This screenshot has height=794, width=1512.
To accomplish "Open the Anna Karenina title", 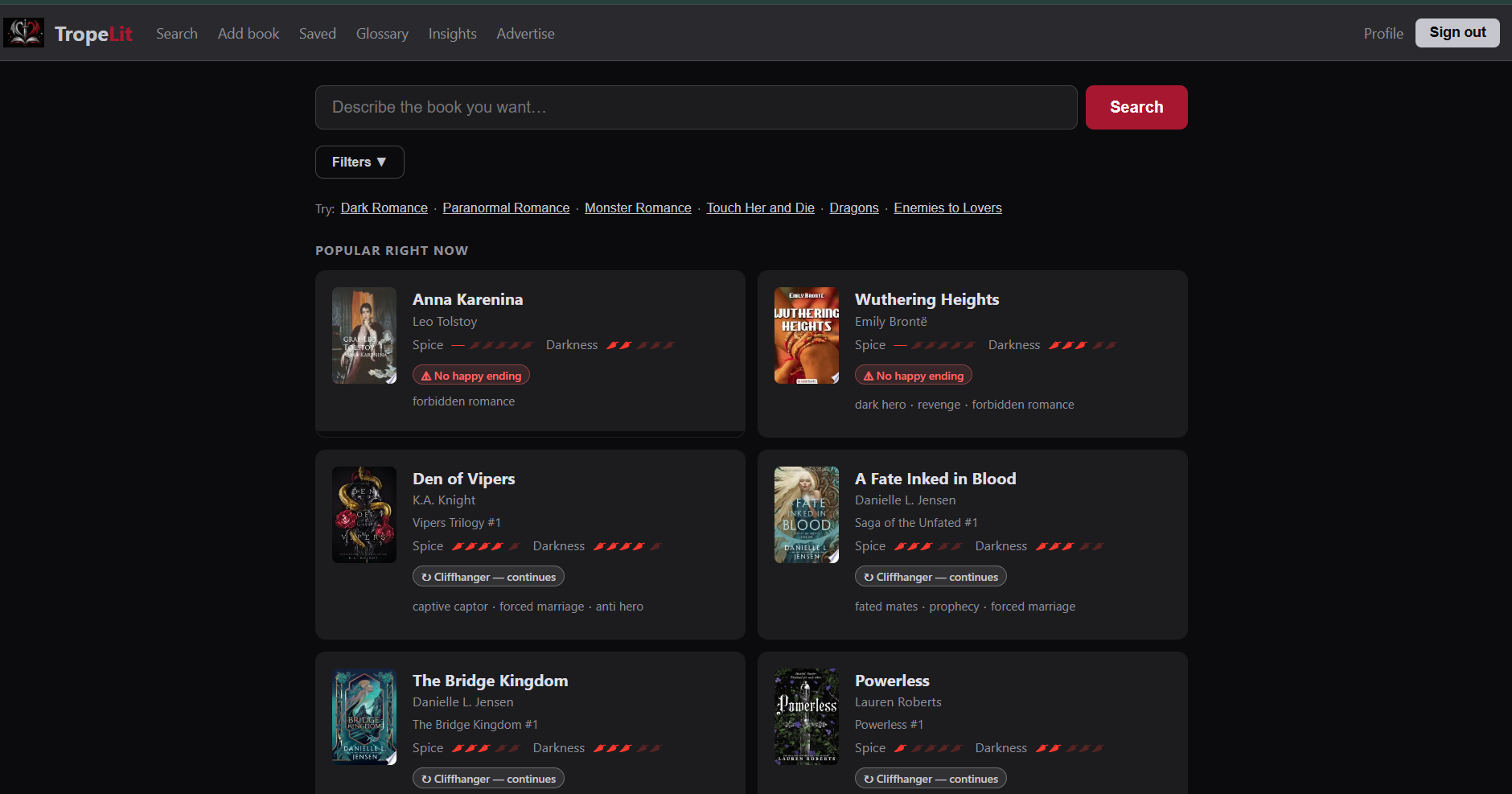I will pyautogui.click(x=468, y=299).
